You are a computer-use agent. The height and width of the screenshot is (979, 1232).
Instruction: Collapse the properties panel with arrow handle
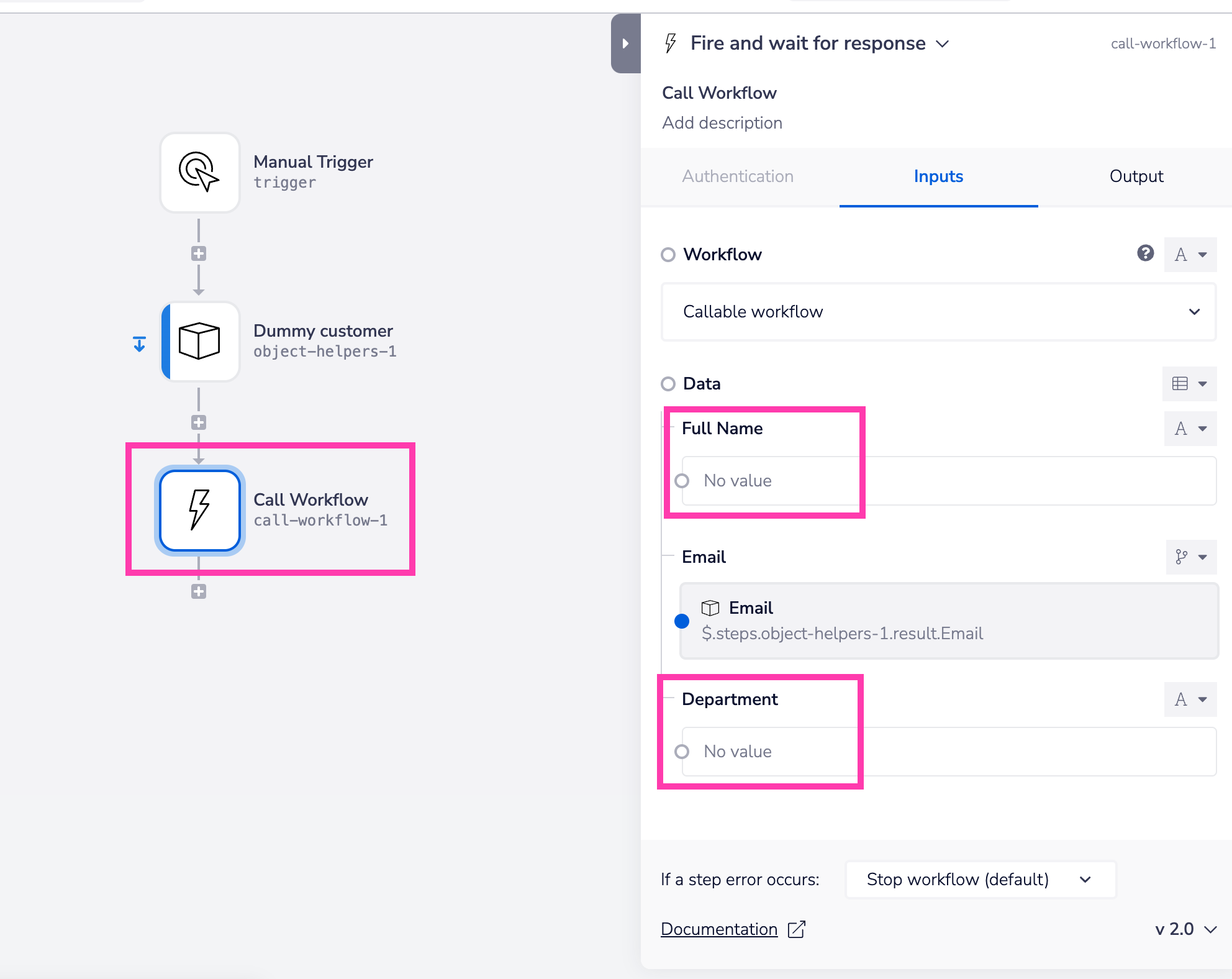coord(625,43)
